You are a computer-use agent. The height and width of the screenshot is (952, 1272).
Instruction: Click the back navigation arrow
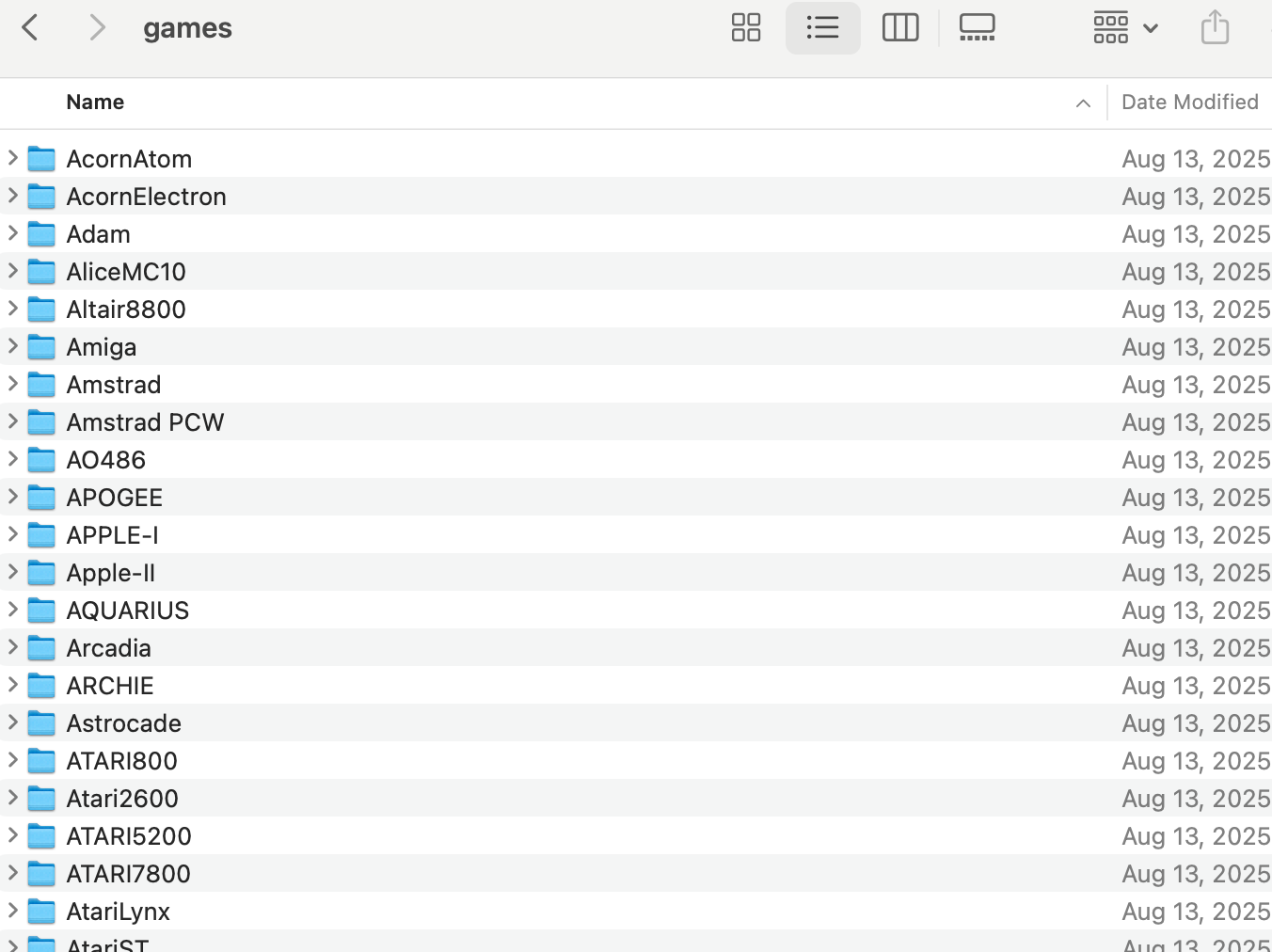30,27
